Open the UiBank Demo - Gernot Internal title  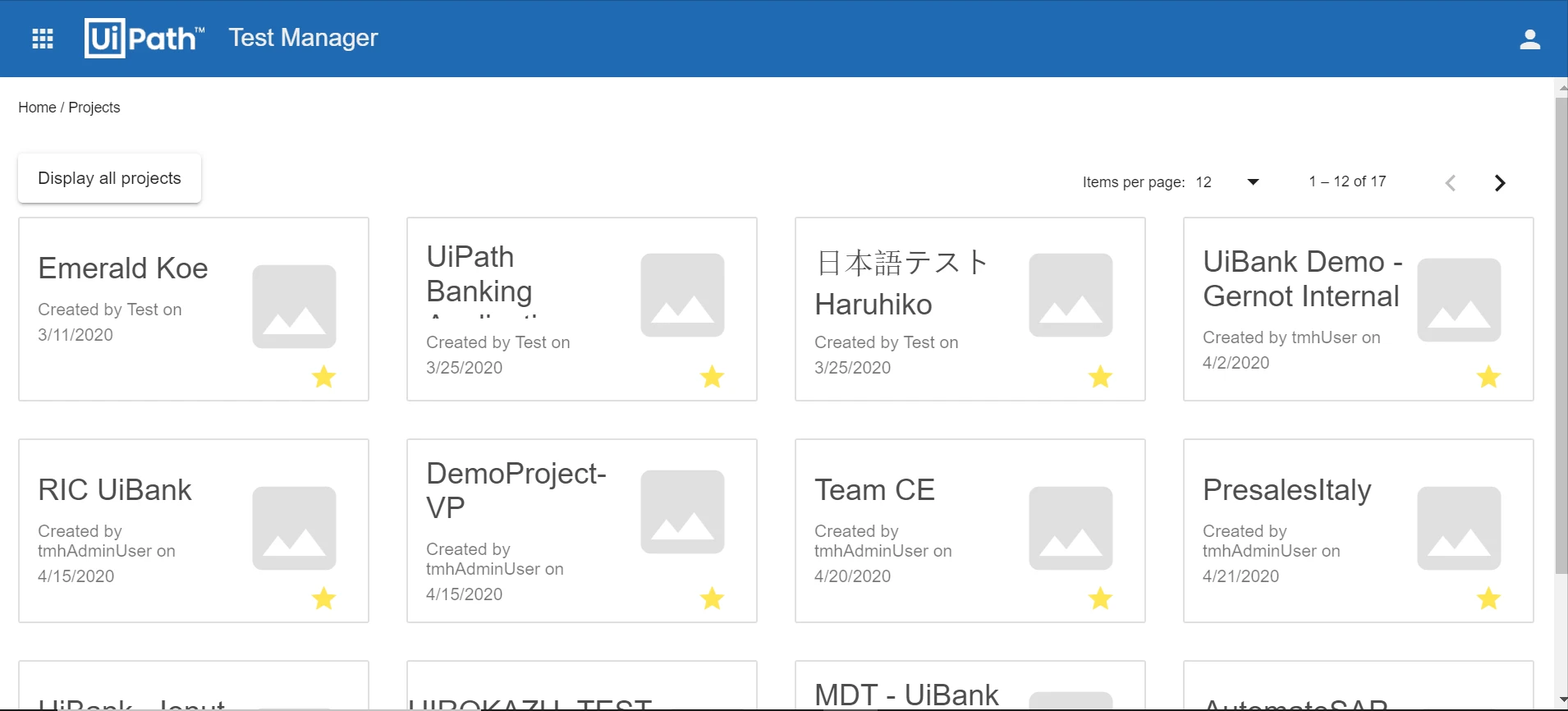coord(1303,279)
